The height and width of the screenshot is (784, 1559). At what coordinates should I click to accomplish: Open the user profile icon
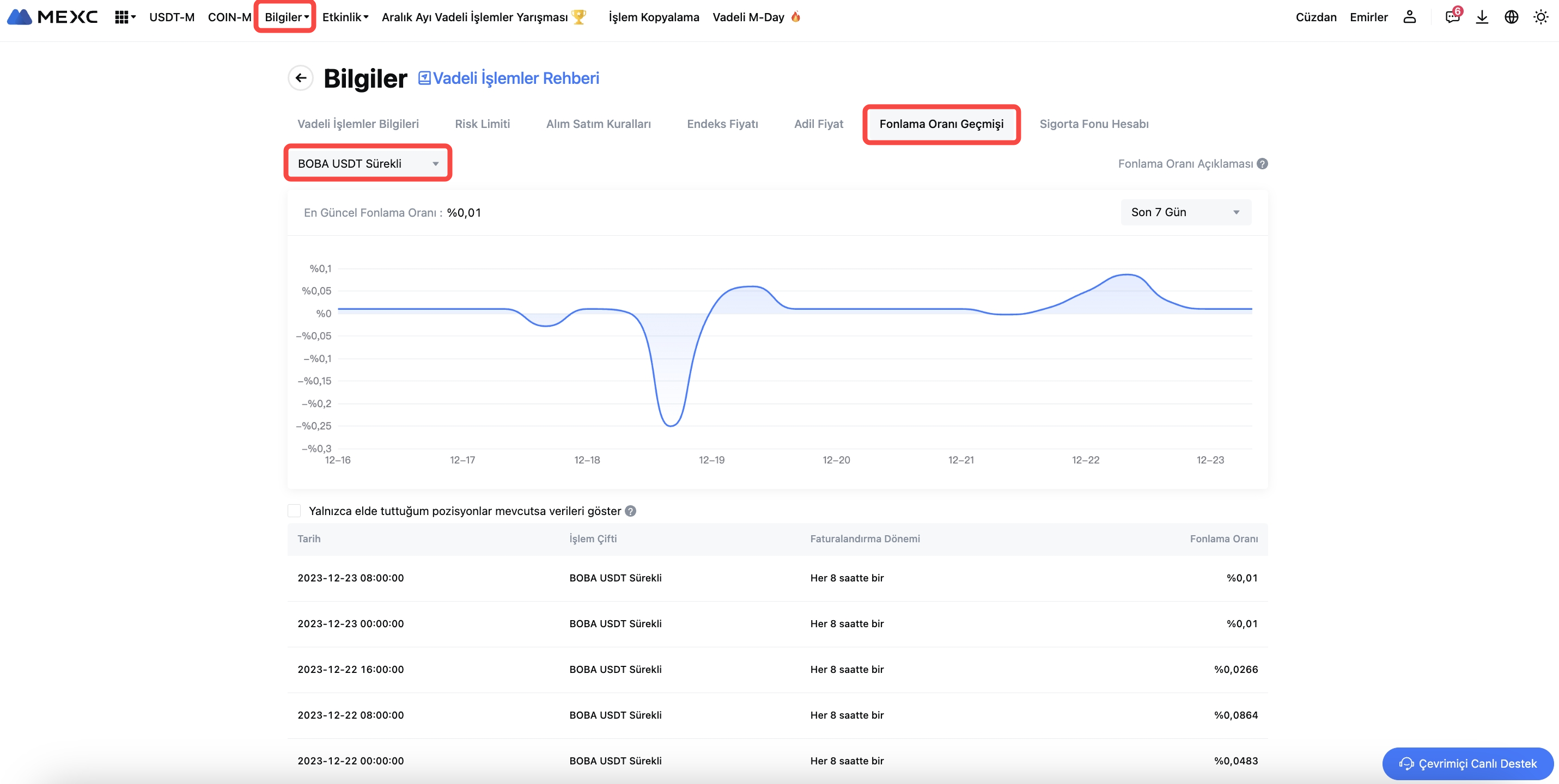1410,17
